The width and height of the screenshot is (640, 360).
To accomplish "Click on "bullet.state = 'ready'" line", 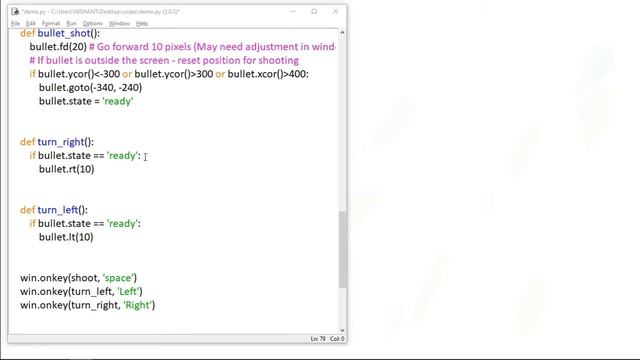I will 86,101.
